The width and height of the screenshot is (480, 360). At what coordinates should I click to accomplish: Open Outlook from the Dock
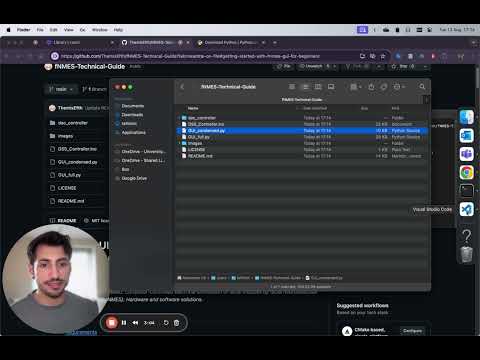tap(466, 136)
